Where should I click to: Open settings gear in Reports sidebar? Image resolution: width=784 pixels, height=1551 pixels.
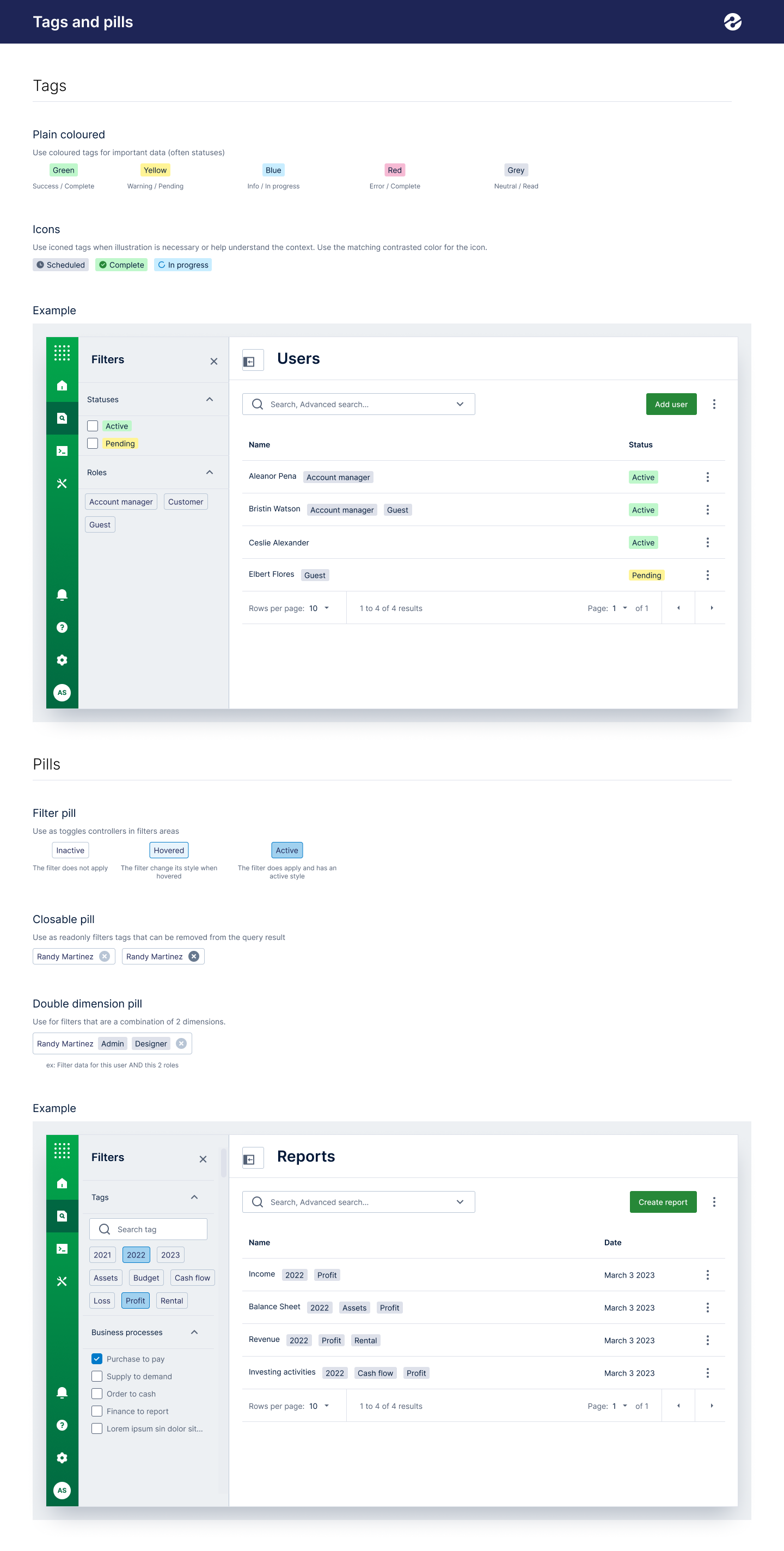click(x=62, y=1458)
